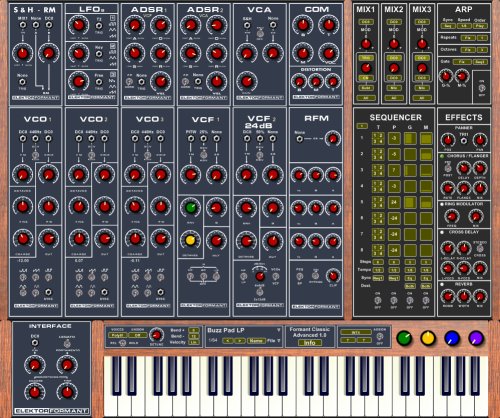The height and width of the screenshot is (418, 500).
Task: Toggle the Reverb effect LED
Action: (x=442, y=284)
